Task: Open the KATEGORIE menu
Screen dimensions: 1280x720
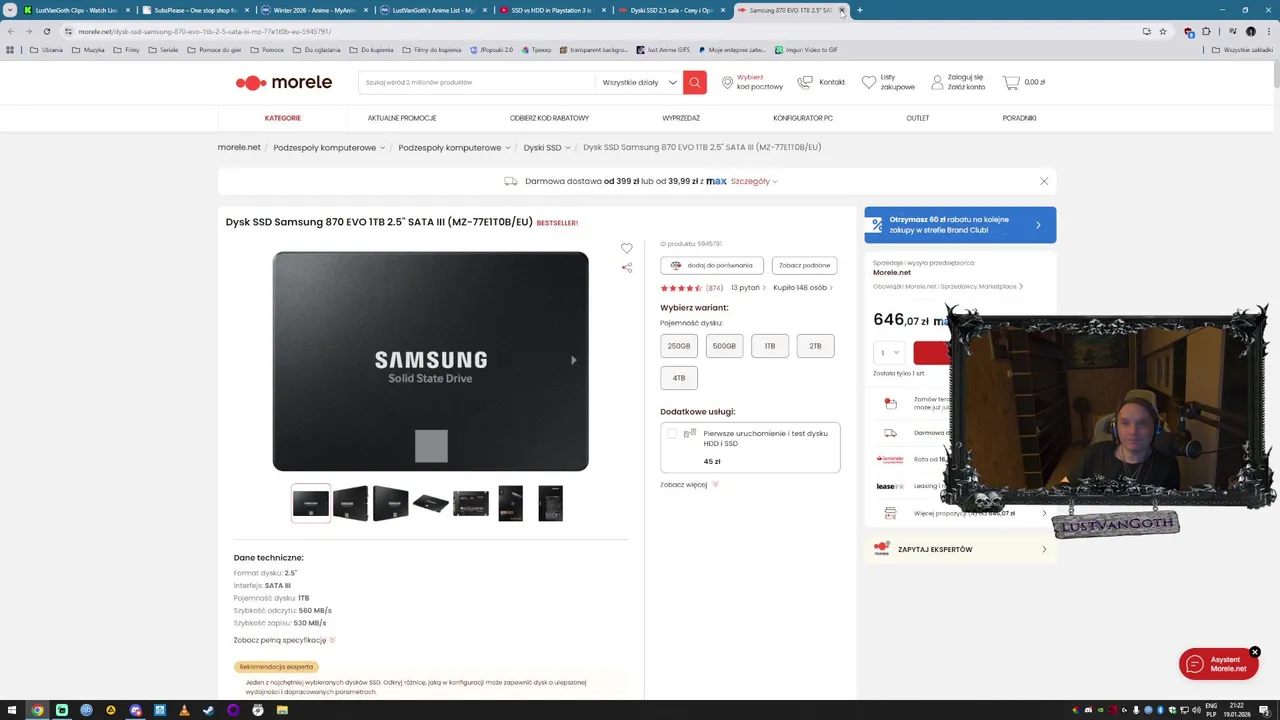Action: pyautogui.click(x=283, y=118)
